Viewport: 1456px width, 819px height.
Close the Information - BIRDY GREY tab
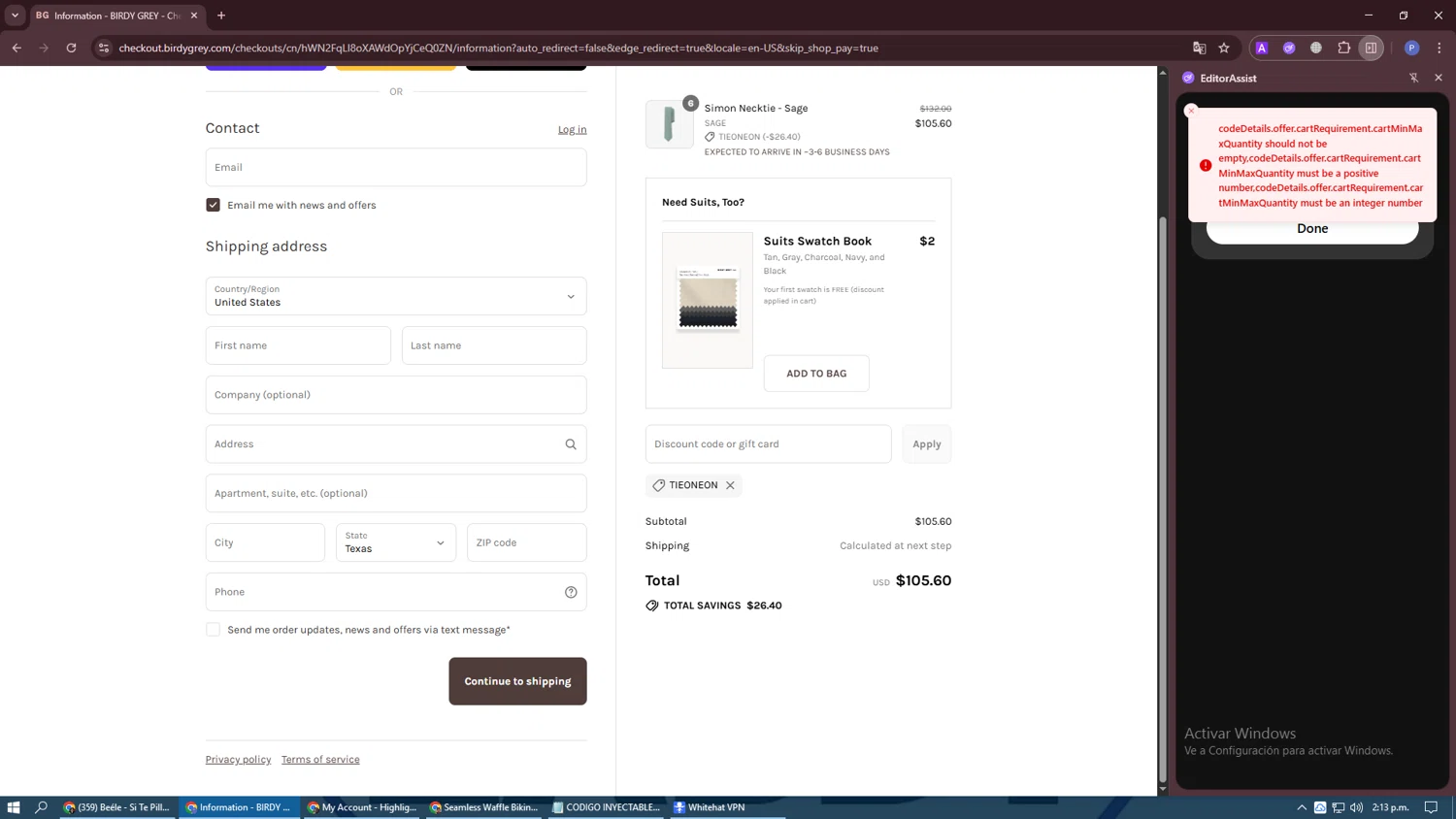click(194, 16)
